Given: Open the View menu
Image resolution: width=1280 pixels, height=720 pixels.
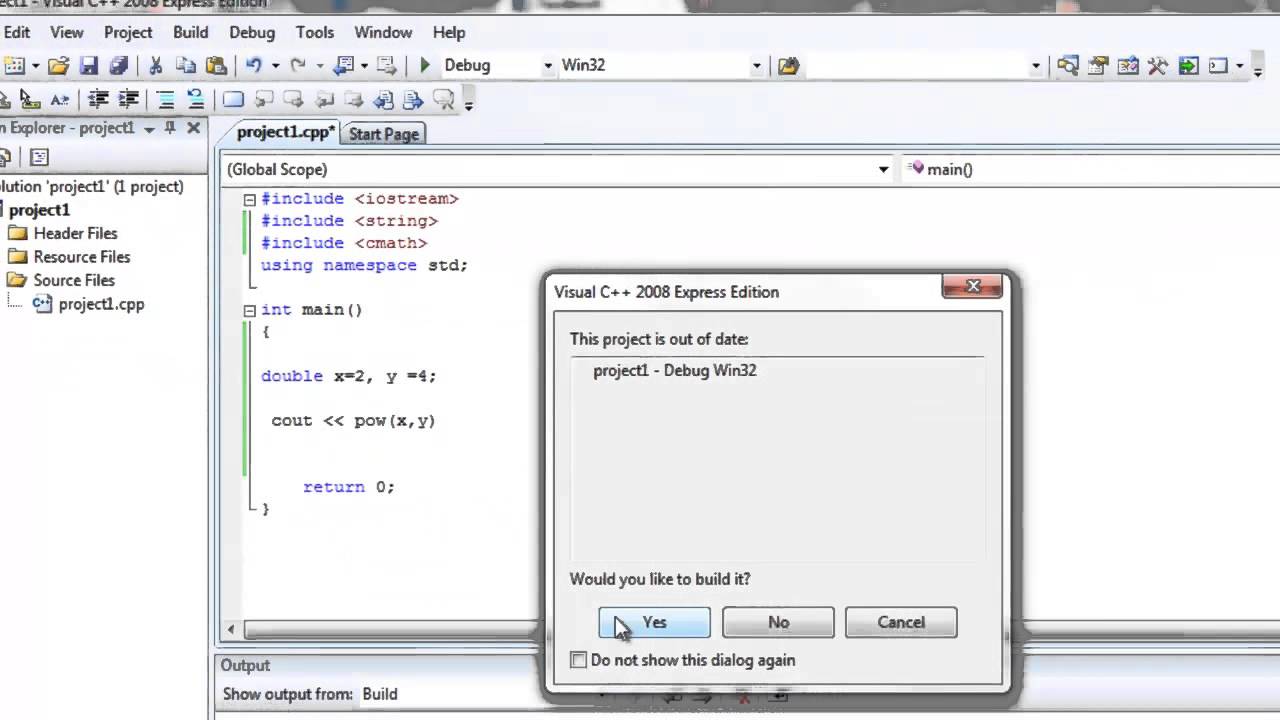Looking at the screenshot, I should 67,32.
